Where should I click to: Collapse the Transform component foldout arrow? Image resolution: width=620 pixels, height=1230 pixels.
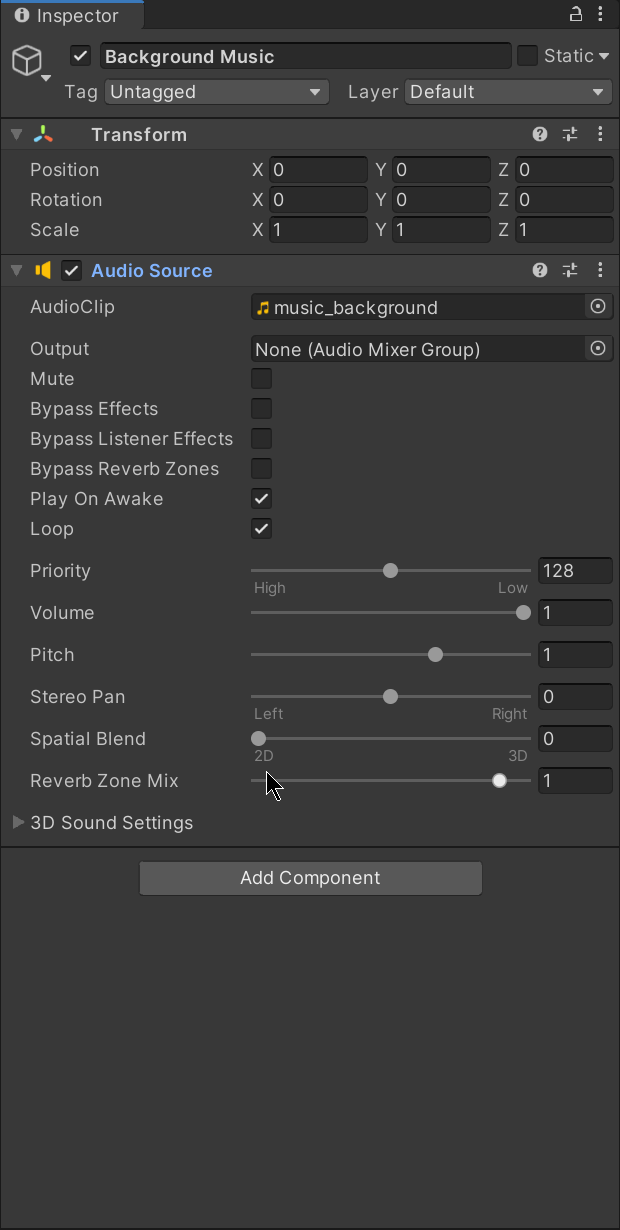click(x=16, y=135)
